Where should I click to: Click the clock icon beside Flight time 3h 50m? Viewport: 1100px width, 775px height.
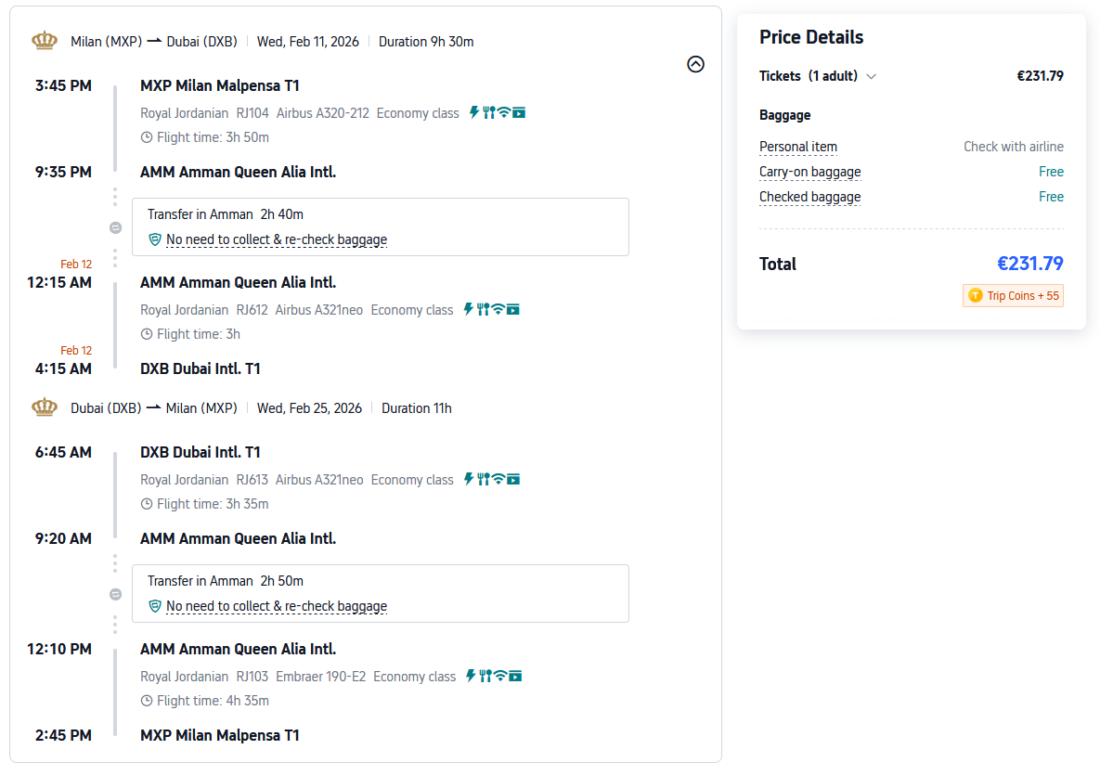click(147, 138)
